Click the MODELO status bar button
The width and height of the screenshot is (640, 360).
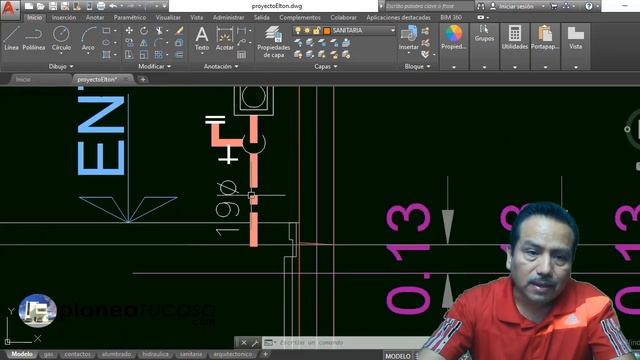[x=398, y=356]
